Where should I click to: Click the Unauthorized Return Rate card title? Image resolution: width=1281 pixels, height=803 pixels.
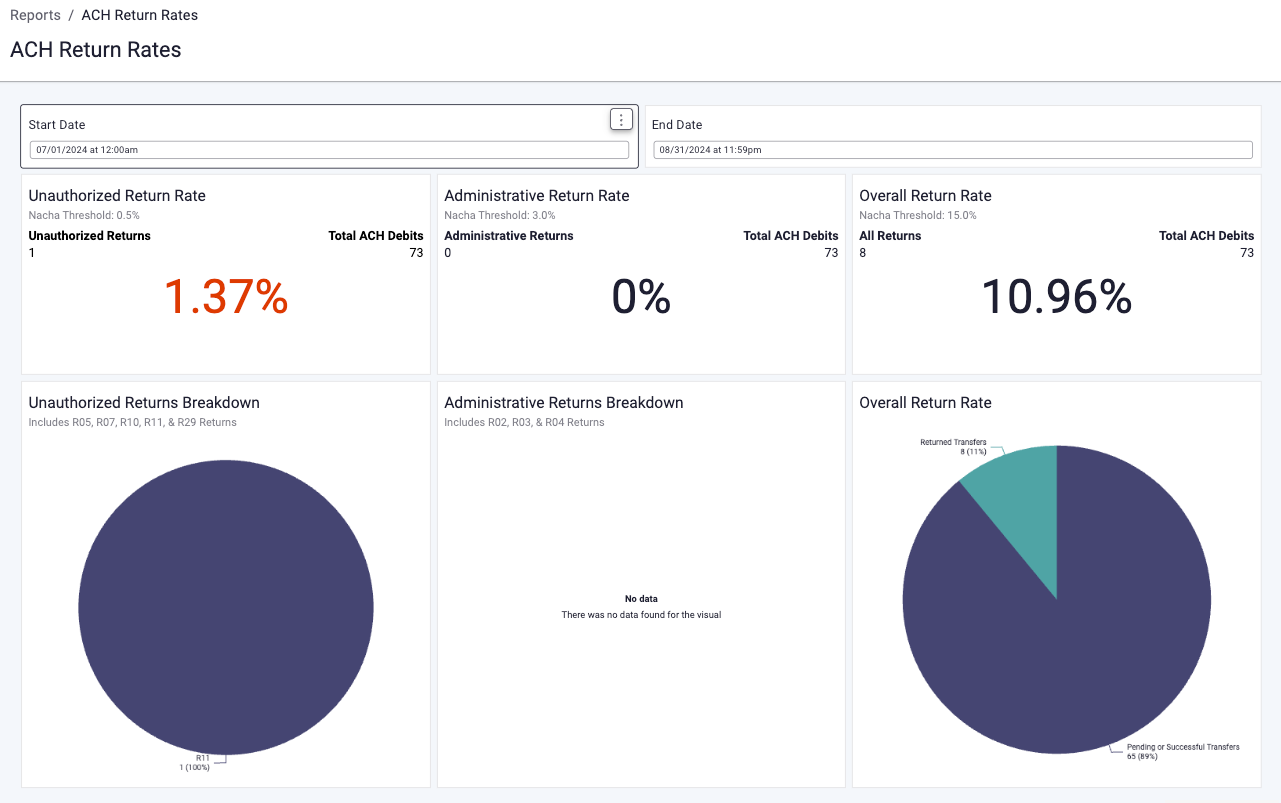point(117,196)
